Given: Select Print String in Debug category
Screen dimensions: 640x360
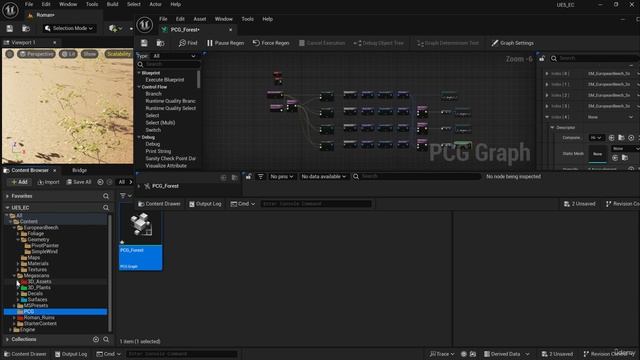Looking at the screenshot, I should (x=158, y=151).
